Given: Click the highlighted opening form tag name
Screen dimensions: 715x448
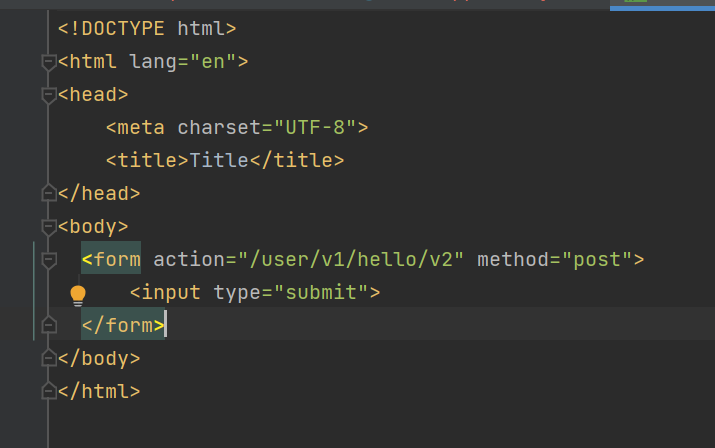Looking at the screenshot, I should 111,260.
